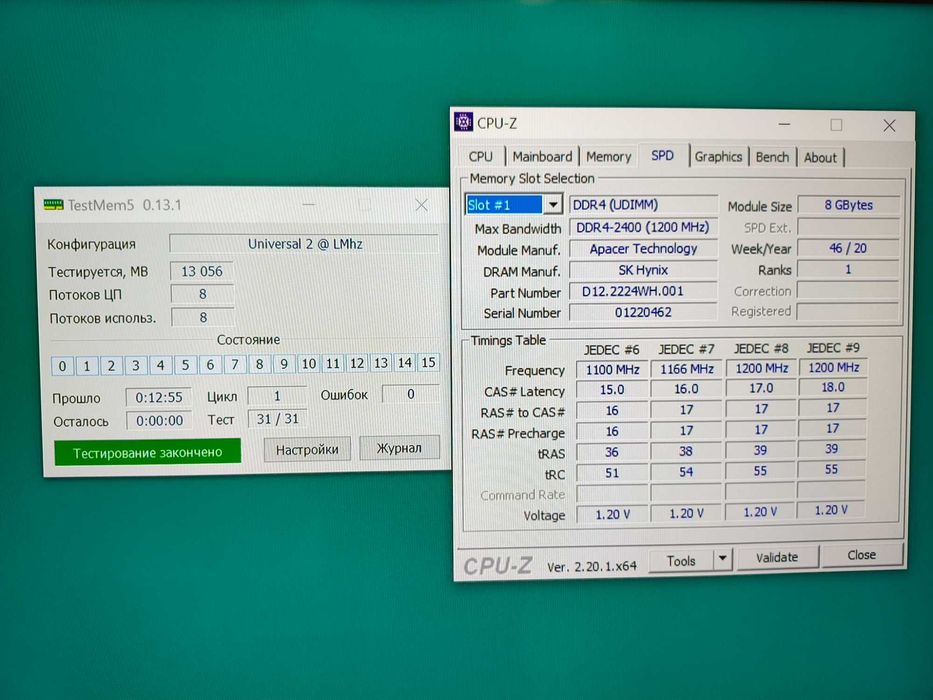The height and width of the screenshot is (700, 933).
Task: Click thread state box 7
Action: [x=235, y=364]
